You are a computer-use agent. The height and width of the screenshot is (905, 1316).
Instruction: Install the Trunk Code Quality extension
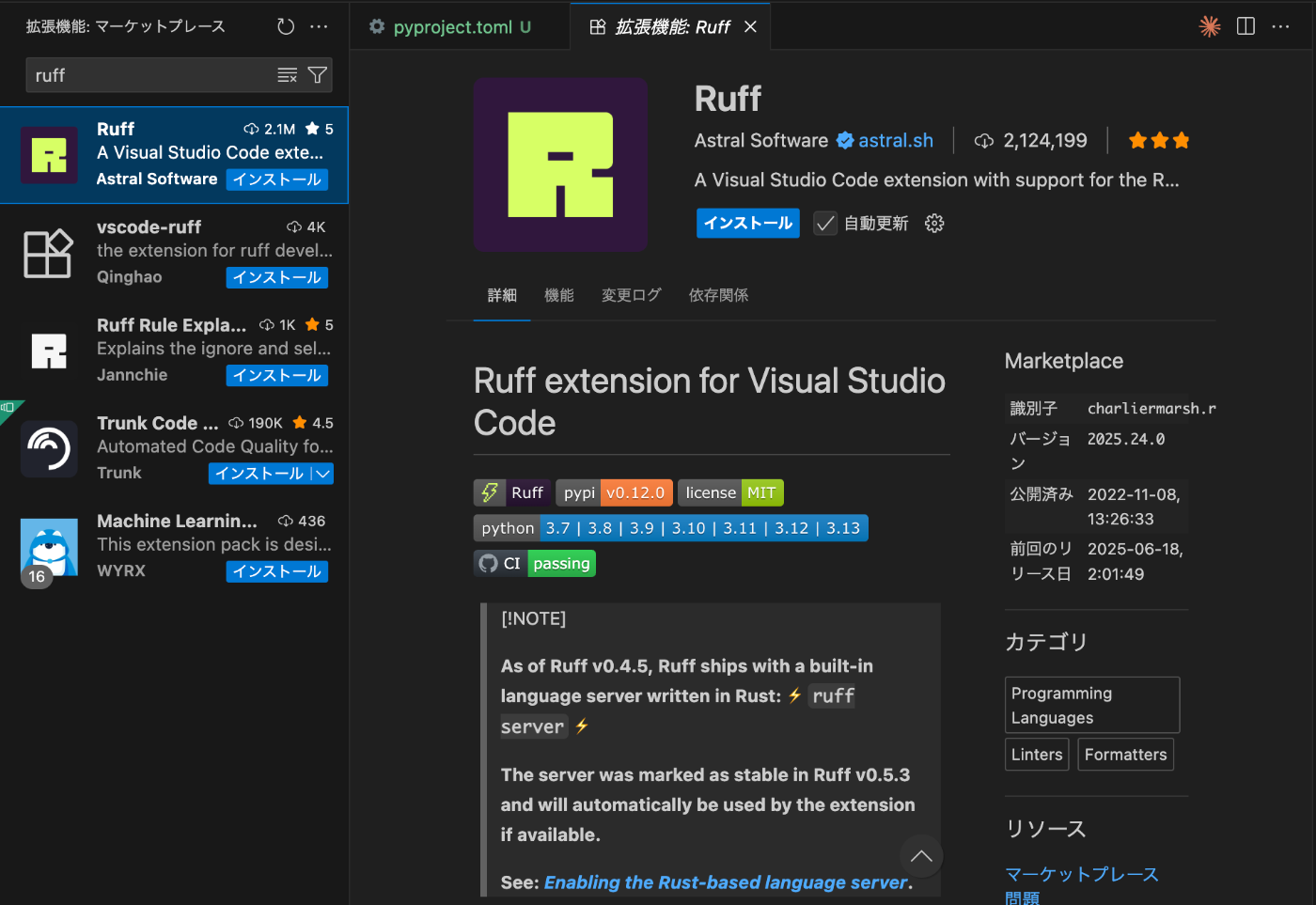[x=259, y=474]
